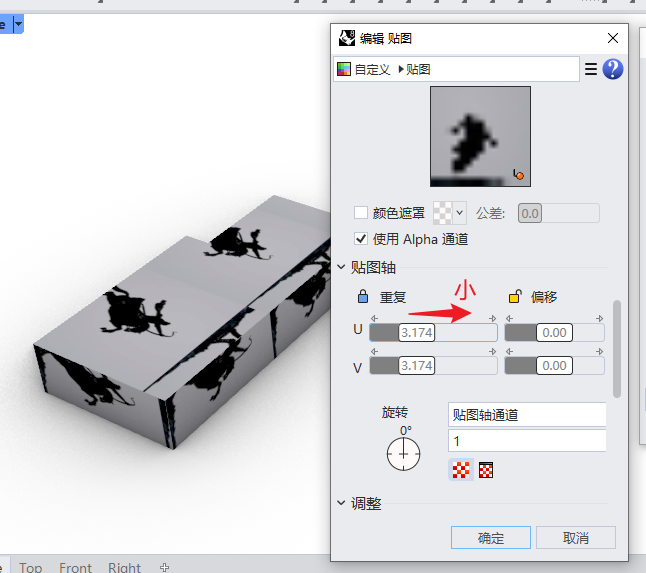646x573 pixels.
Task: Close the 编辑 贴图 dialog
Action: [x=613, y=38]
